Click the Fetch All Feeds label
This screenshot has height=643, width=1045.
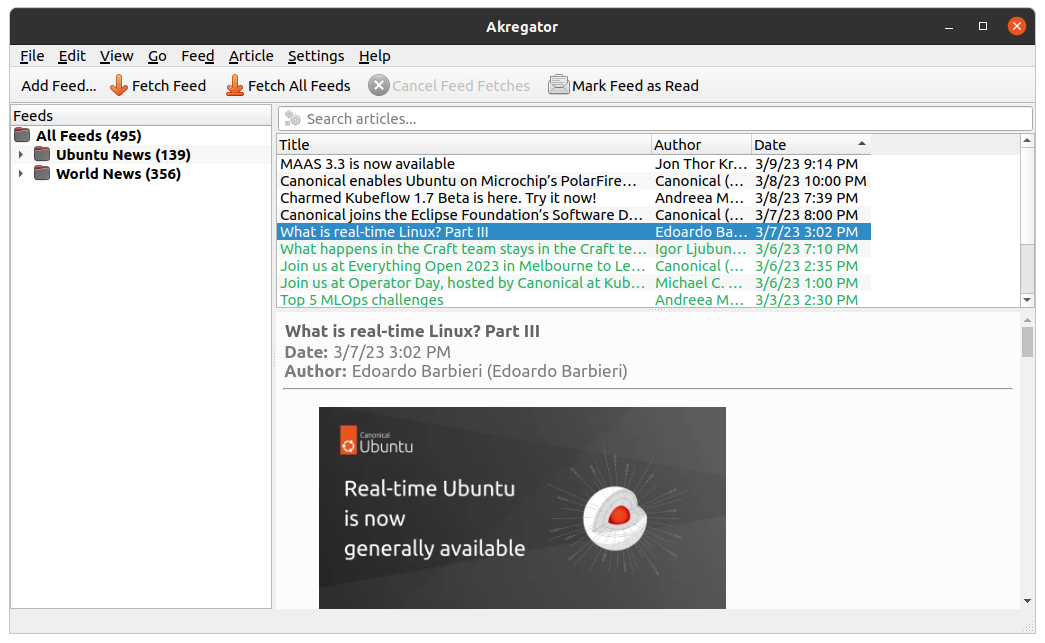(x=299, y=86)
